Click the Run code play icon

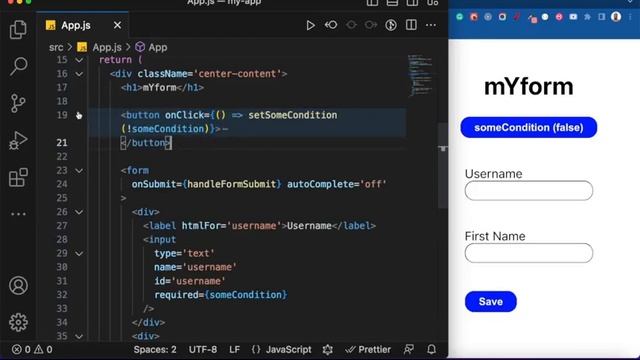click(310, 25)
